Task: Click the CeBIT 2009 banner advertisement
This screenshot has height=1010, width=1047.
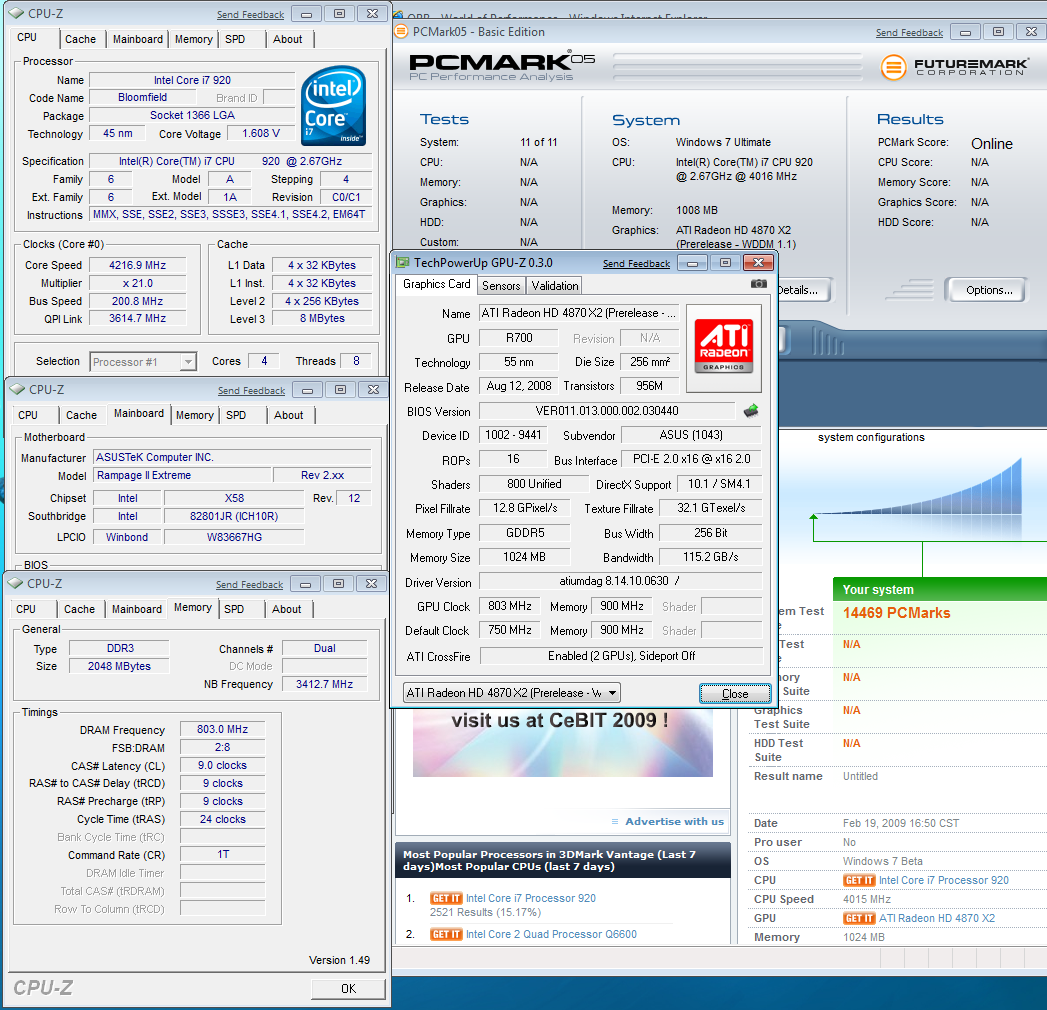Action: coord(562,742)
